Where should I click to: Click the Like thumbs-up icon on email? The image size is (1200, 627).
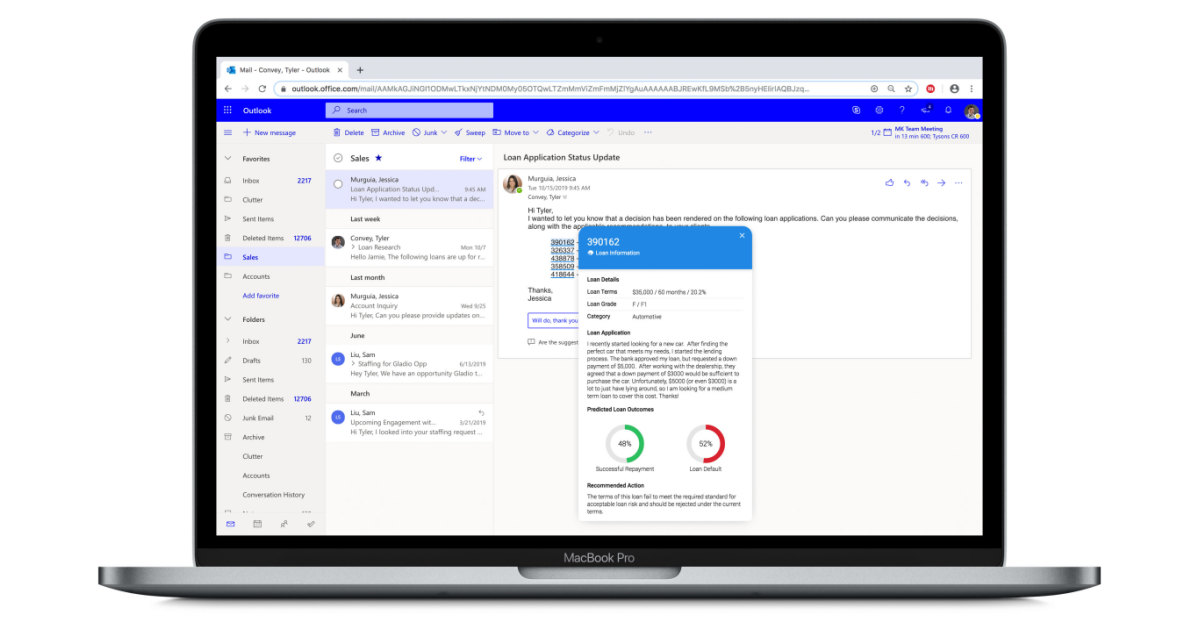coord(889,183)
